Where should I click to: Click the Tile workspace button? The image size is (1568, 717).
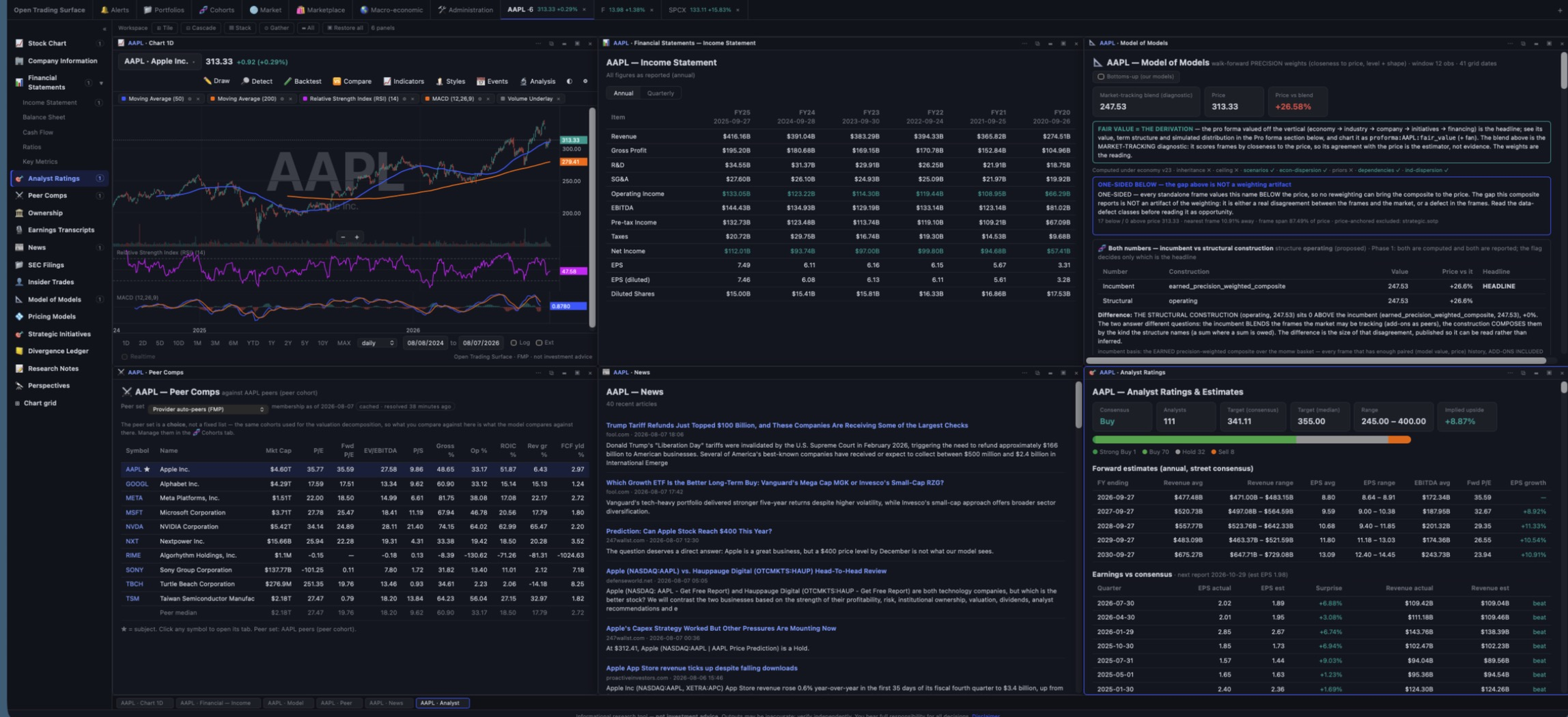165,28
